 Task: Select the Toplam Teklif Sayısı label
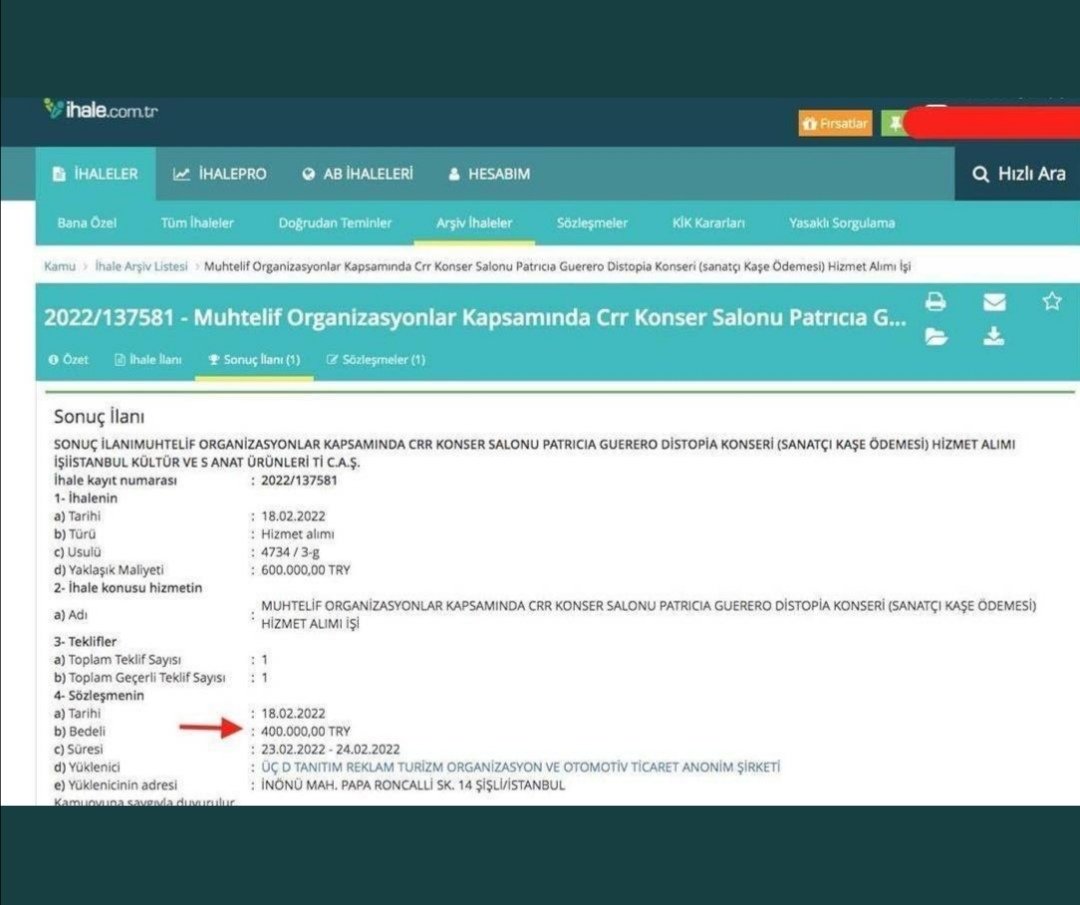117,659
